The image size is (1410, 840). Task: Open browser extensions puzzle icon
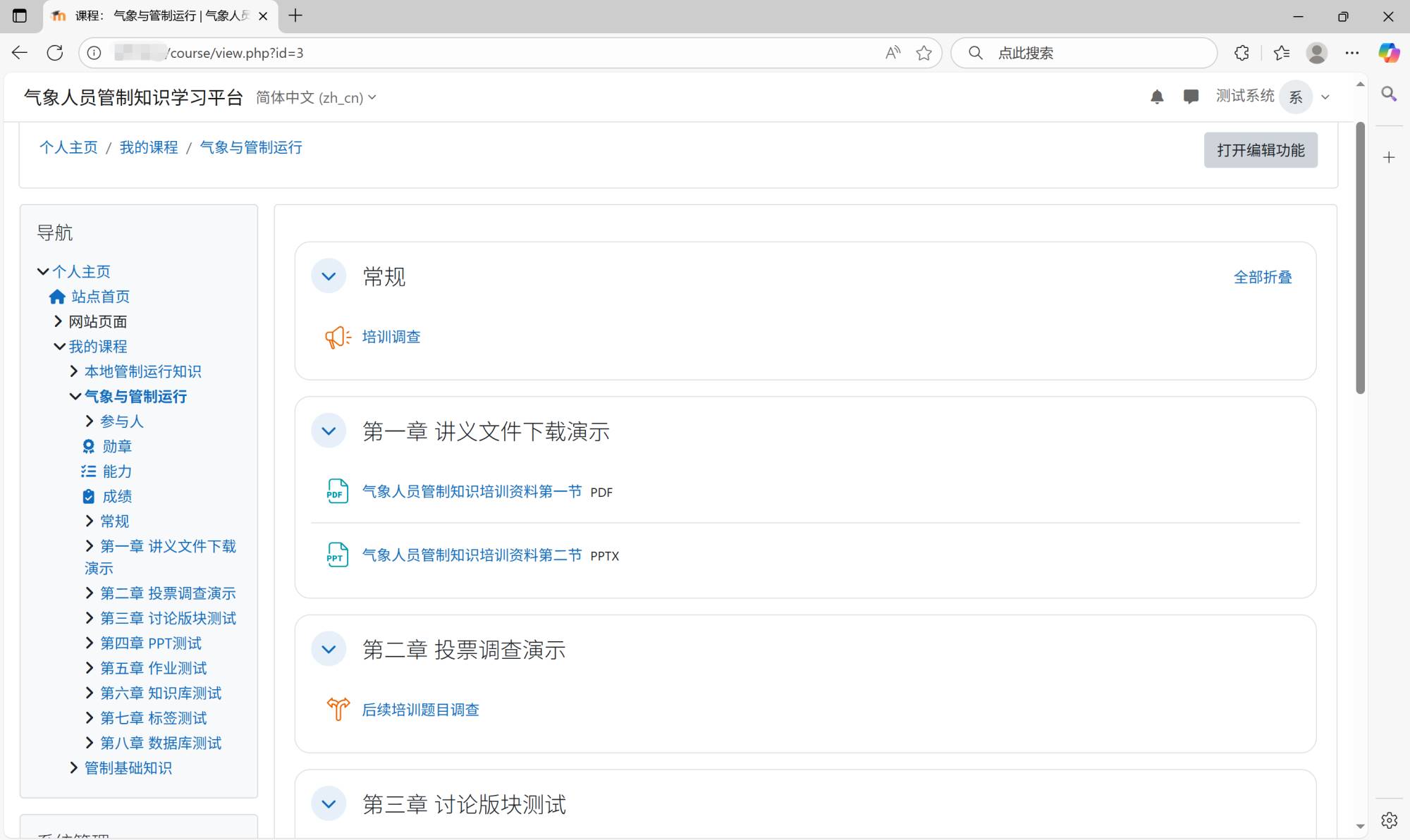click(1242, 53)
